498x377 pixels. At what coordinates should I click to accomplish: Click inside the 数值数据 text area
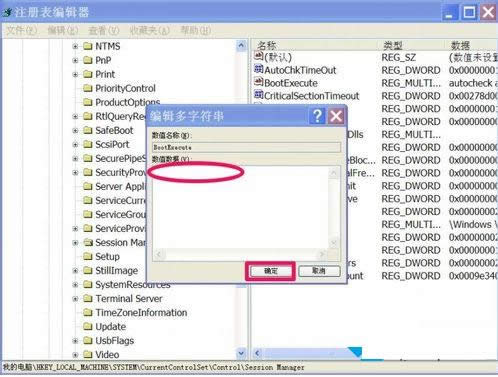241,208
